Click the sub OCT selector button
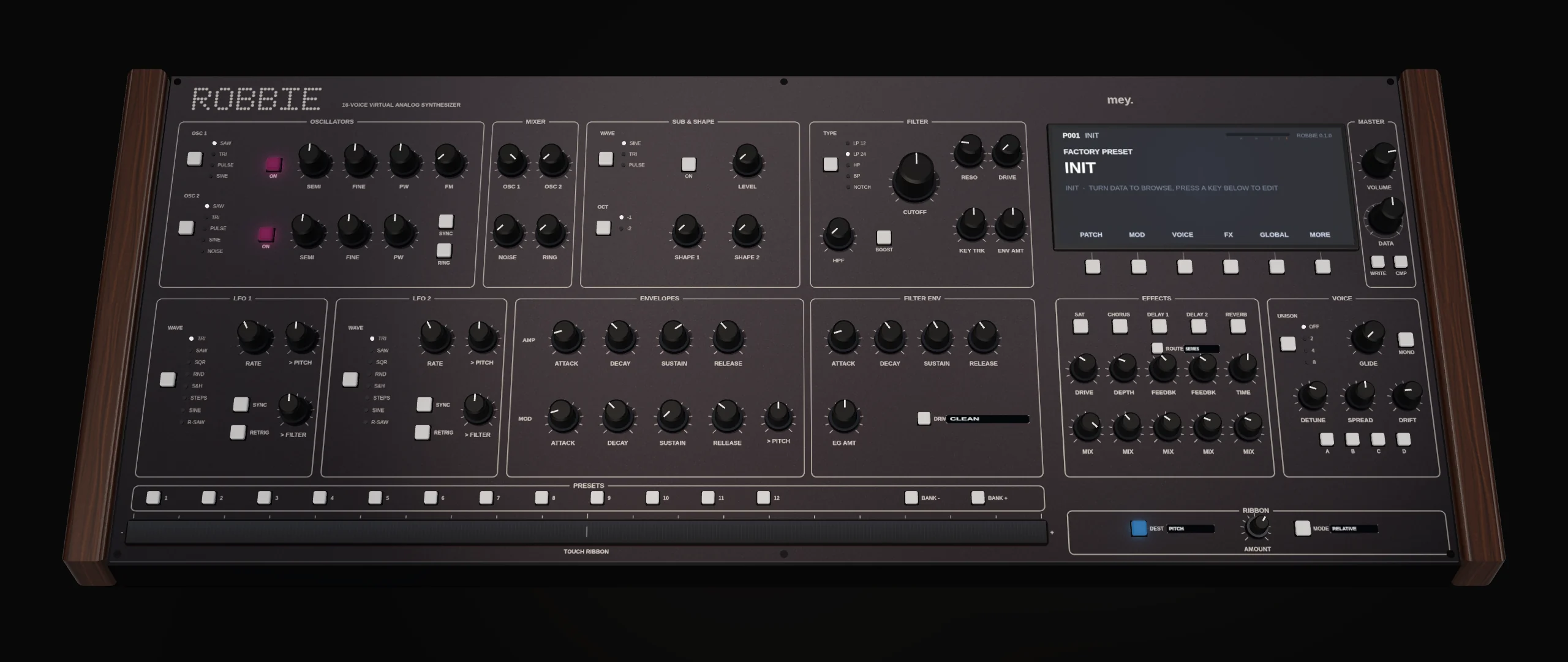This screenshot has height=662, width=1568. [603, 227]
